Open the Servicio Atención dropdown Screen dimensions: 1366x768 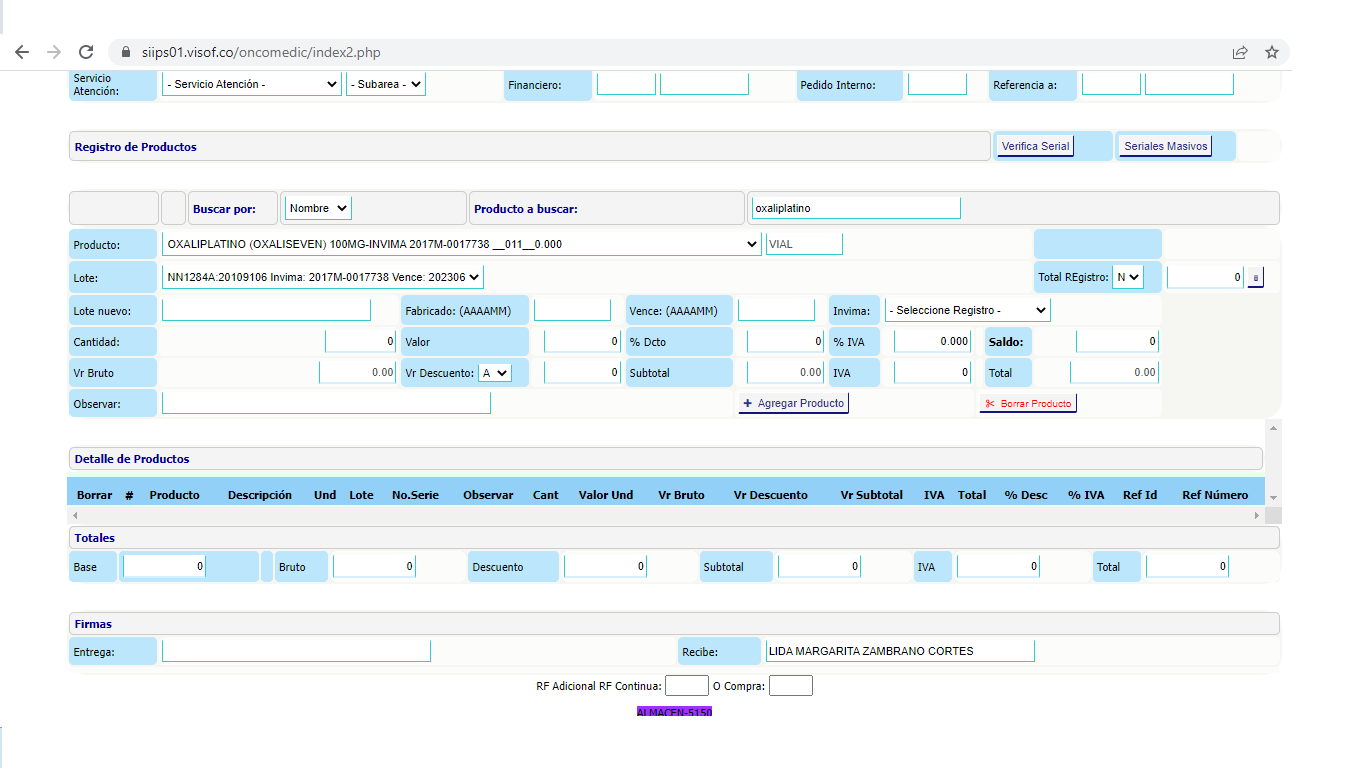[x=251, y=85]
